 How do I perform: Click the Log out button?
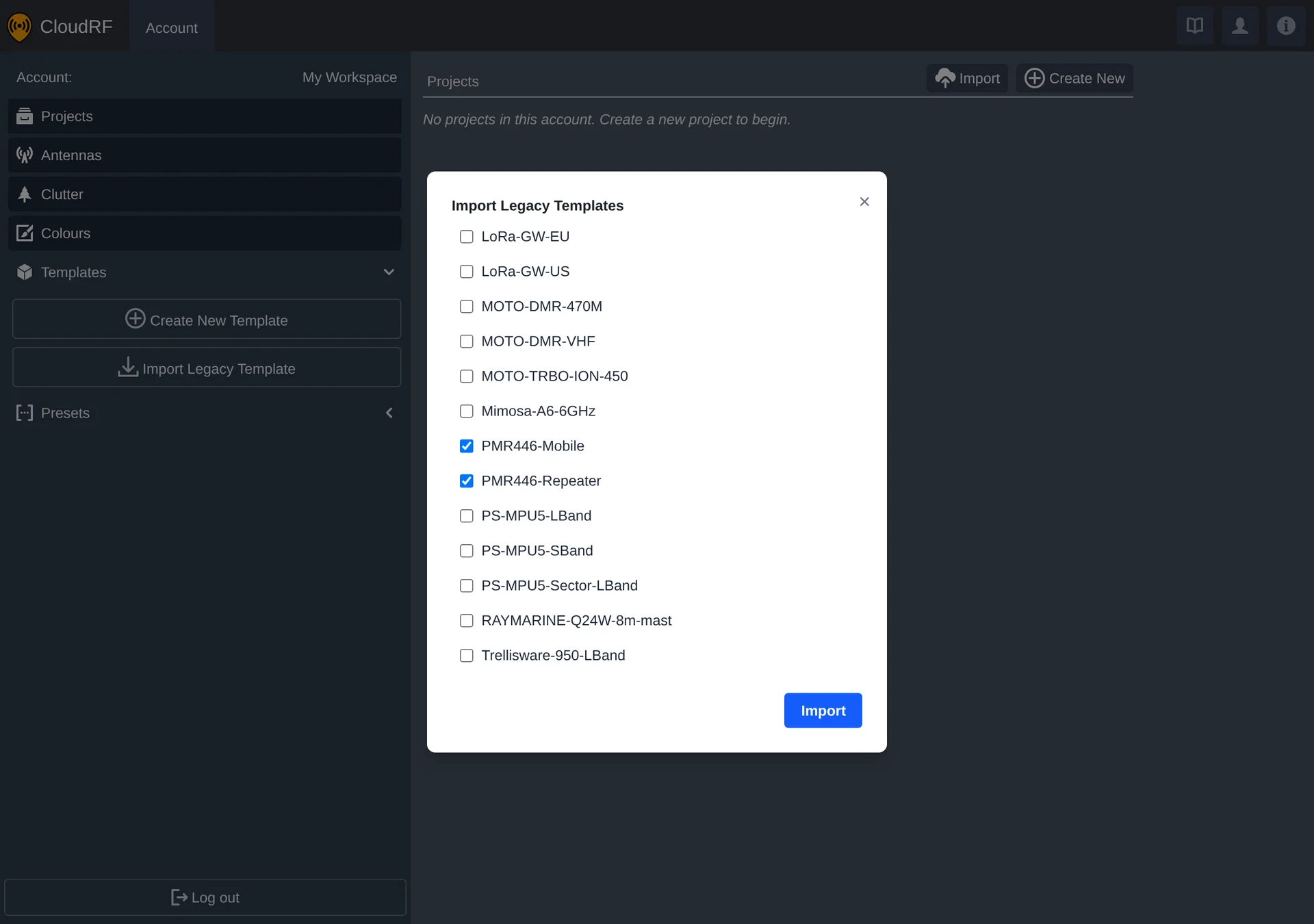coord(205,897)
